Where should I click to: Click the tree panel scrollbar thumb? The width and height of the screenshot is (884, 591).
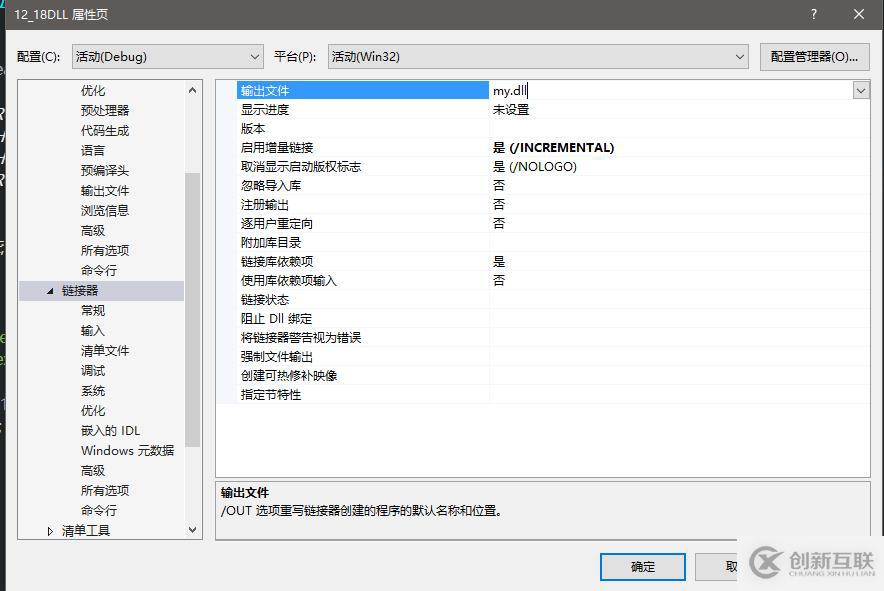192,310
